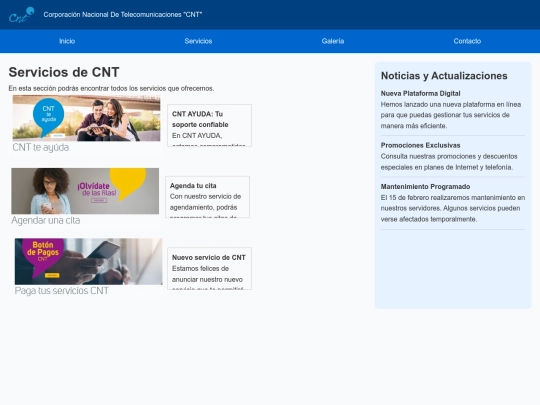Image resolution: width=540 pixels, height=405 pixels.
Task: Click the Noticias y Actualizaciones heading
Action: click(444, 76)
